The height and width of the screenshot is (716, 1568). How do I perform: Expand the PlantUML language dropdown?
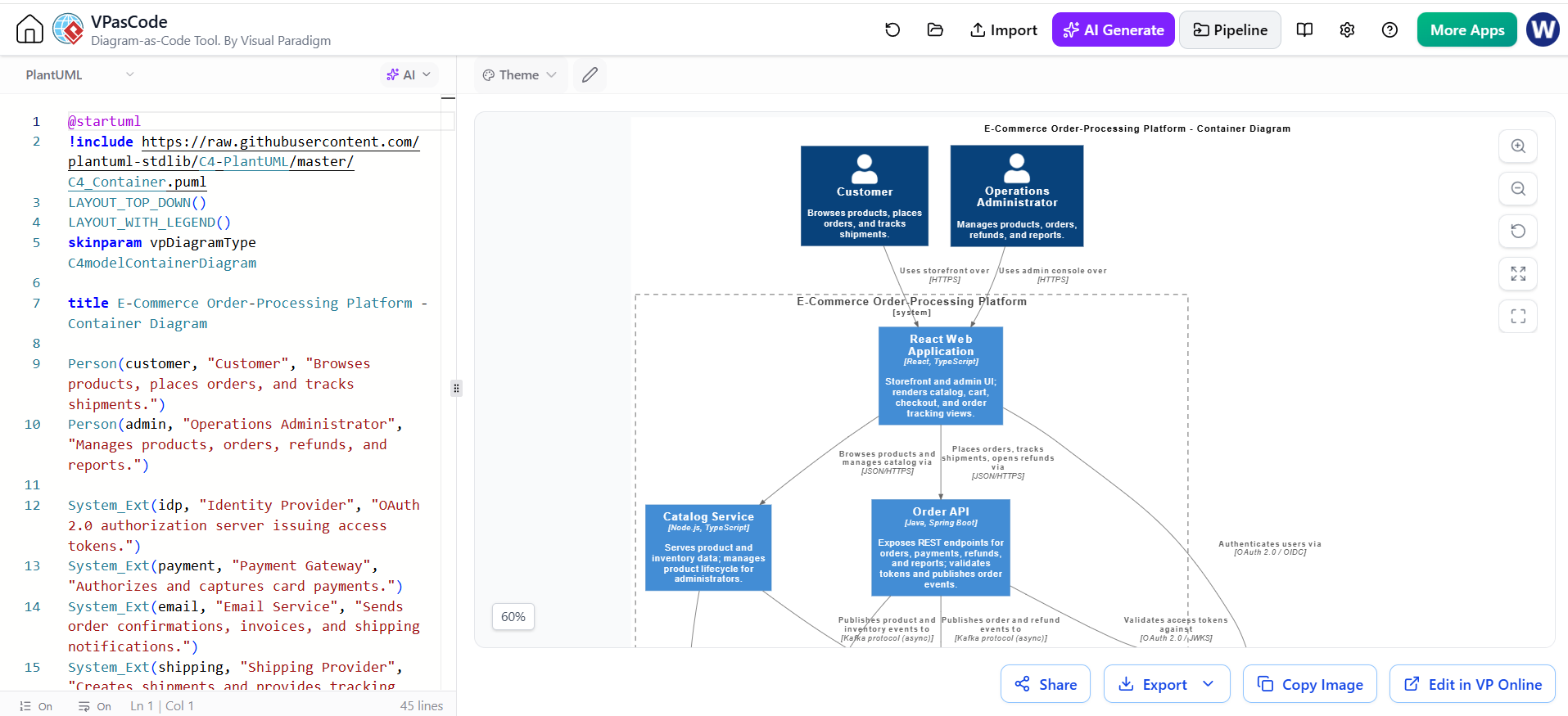click(x=79, y=75)
